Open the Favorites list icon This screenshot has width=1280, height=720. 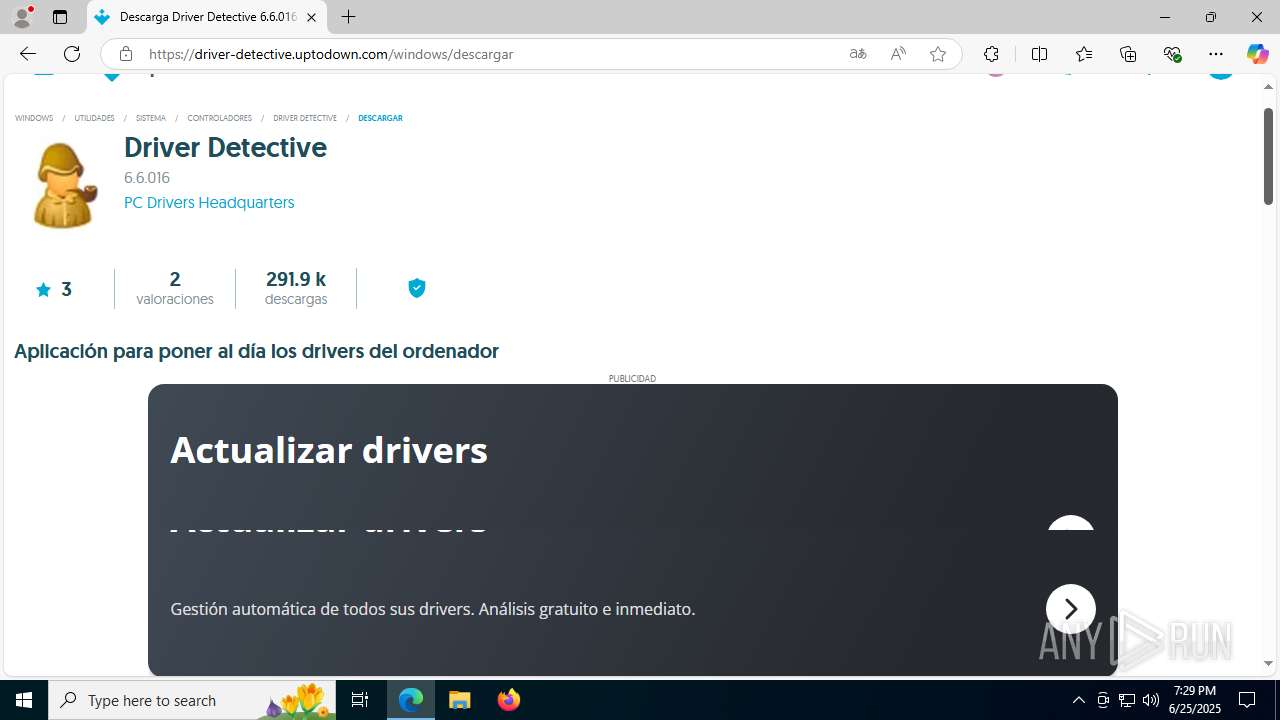[1084, 54]
